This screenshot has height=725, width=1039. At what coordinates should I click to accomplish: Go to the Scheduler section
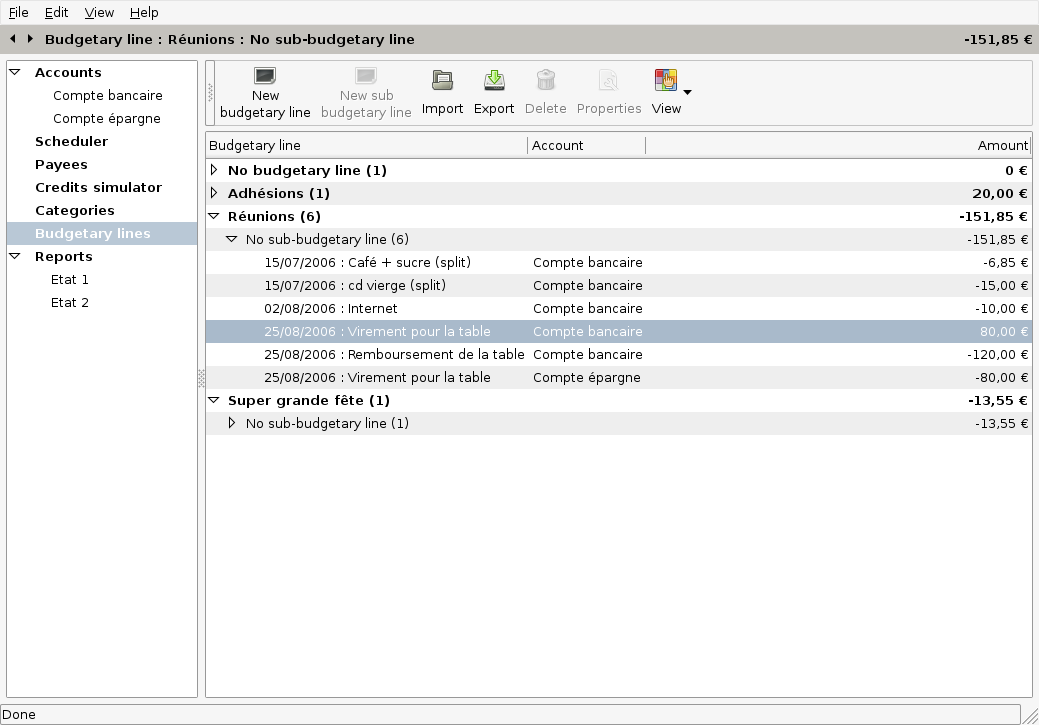pos(71,141)
